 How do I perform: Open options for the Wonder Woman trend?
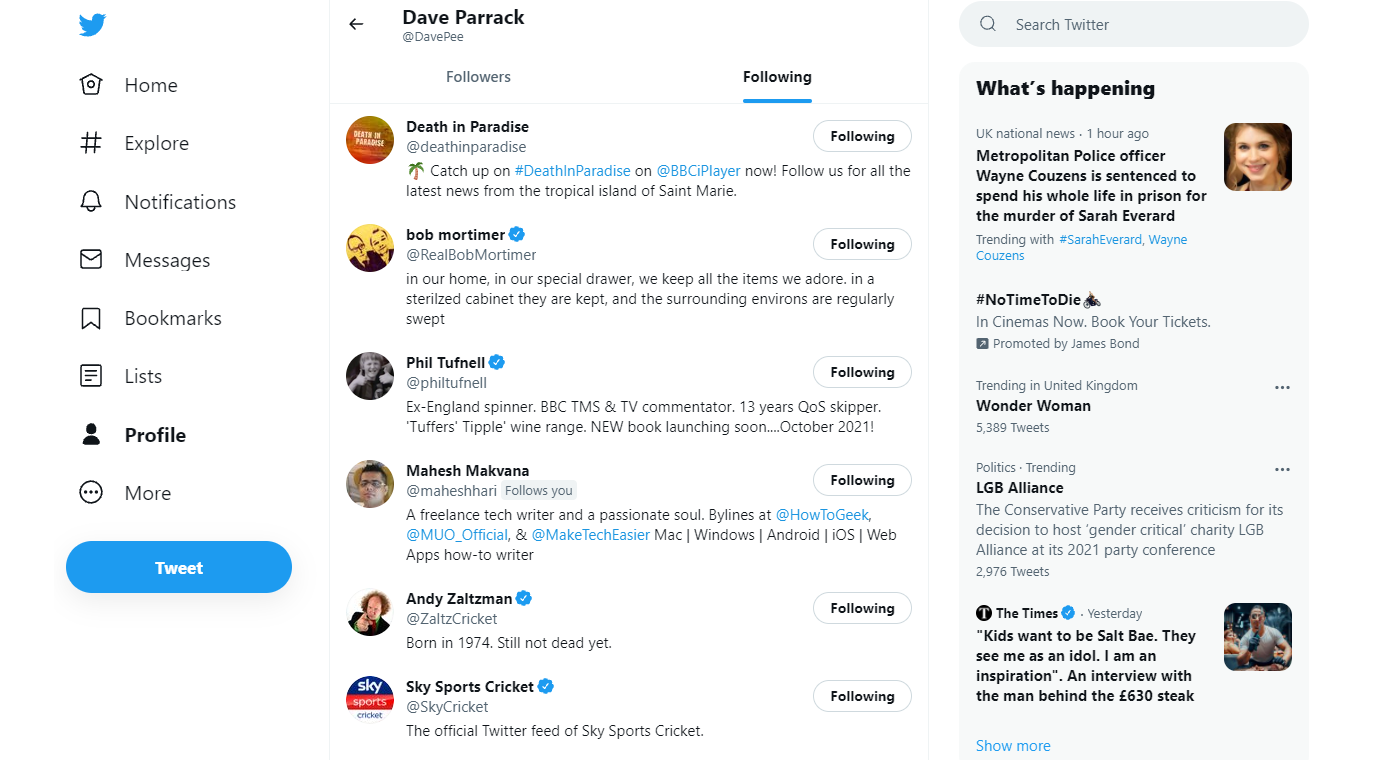(1283, 387)
